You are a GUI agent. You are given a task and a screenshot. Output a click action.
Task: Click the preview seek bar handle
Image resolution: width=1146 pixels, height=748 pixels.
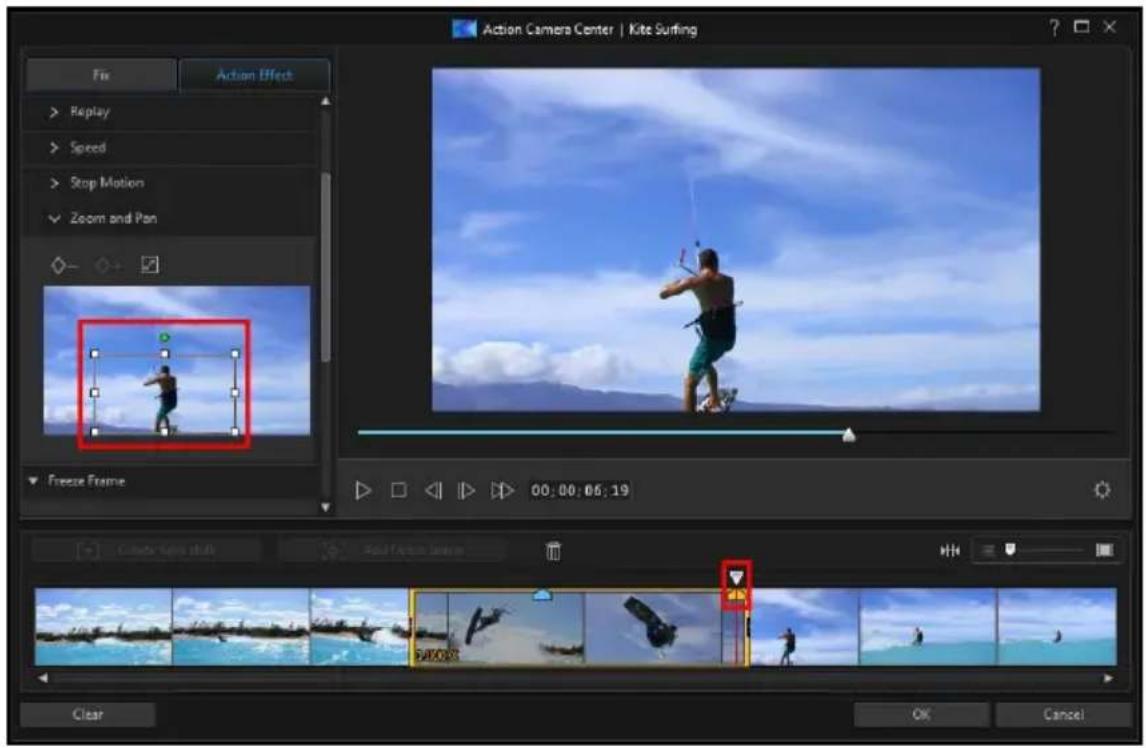[x=849, y=435]
